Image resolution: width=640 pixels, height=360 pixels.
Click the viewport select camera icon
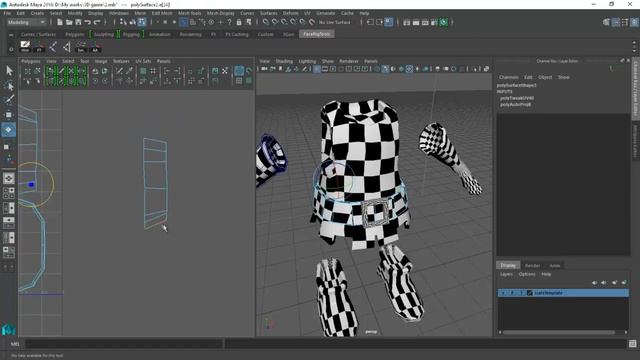coord(264,69)
